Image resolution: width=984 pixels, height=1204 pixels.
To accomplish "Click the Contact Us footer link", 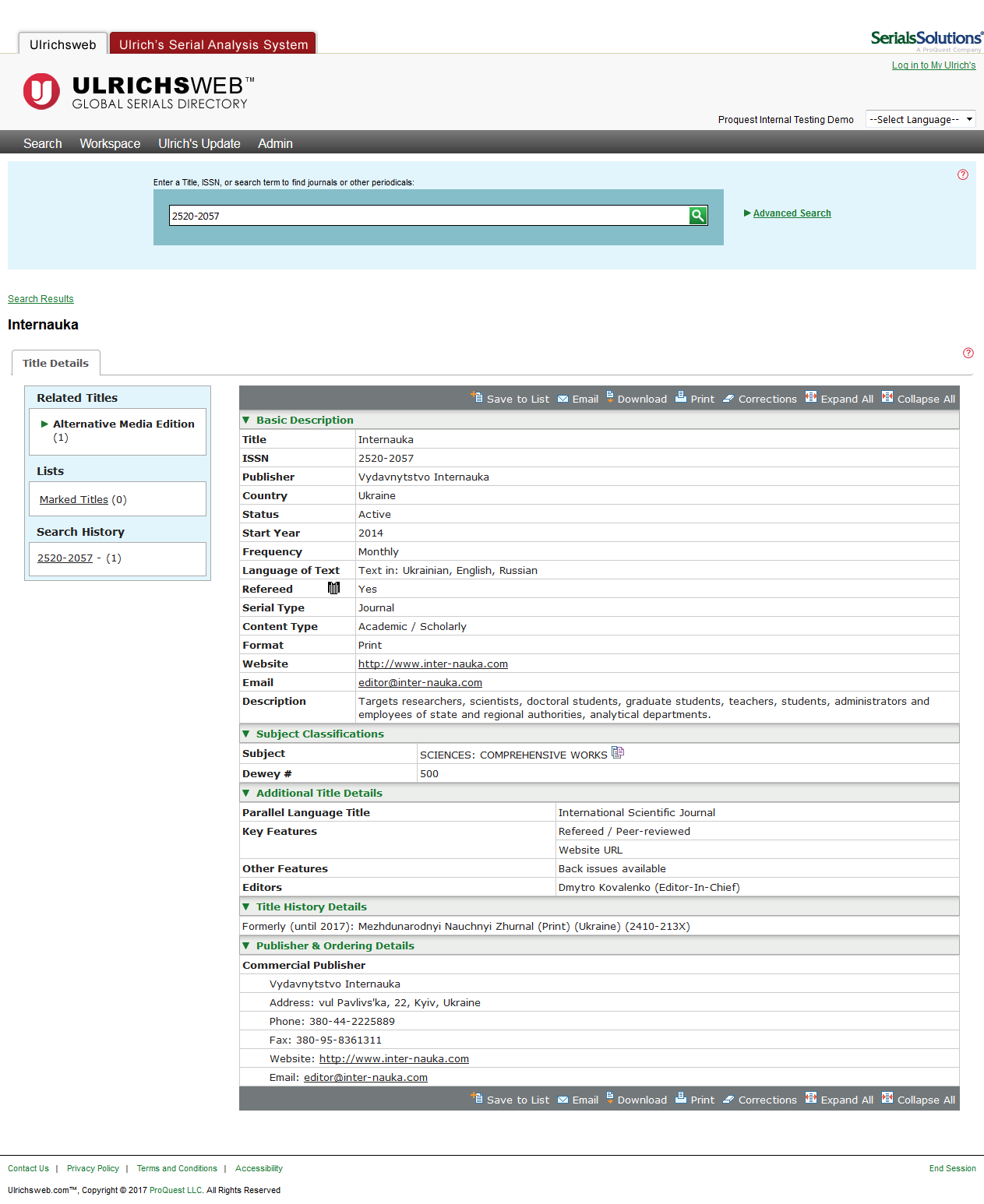I will tap(28, 1168).
